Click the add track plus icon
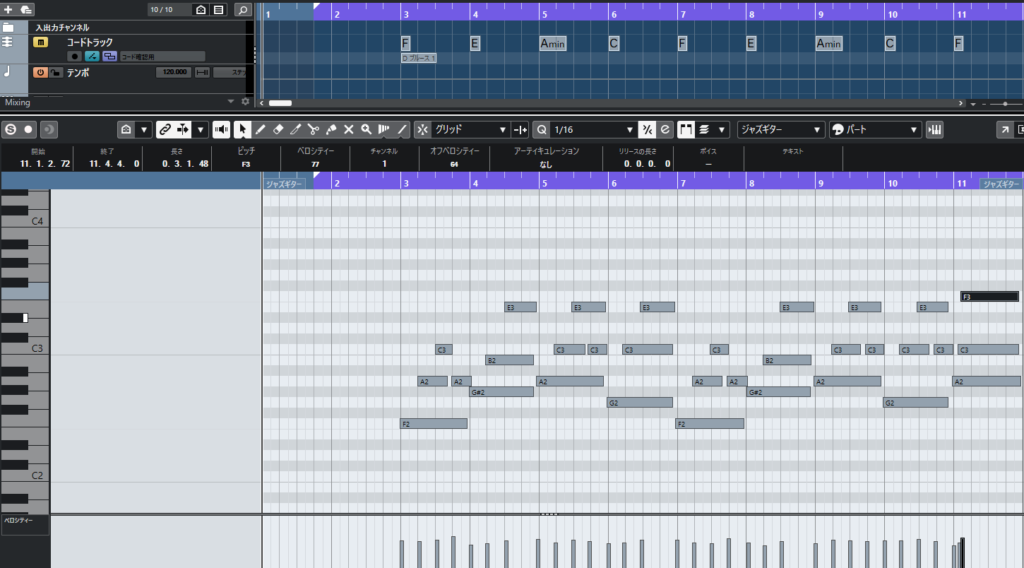The width and height of the screenshot is (1024, 568). (8, 9)
